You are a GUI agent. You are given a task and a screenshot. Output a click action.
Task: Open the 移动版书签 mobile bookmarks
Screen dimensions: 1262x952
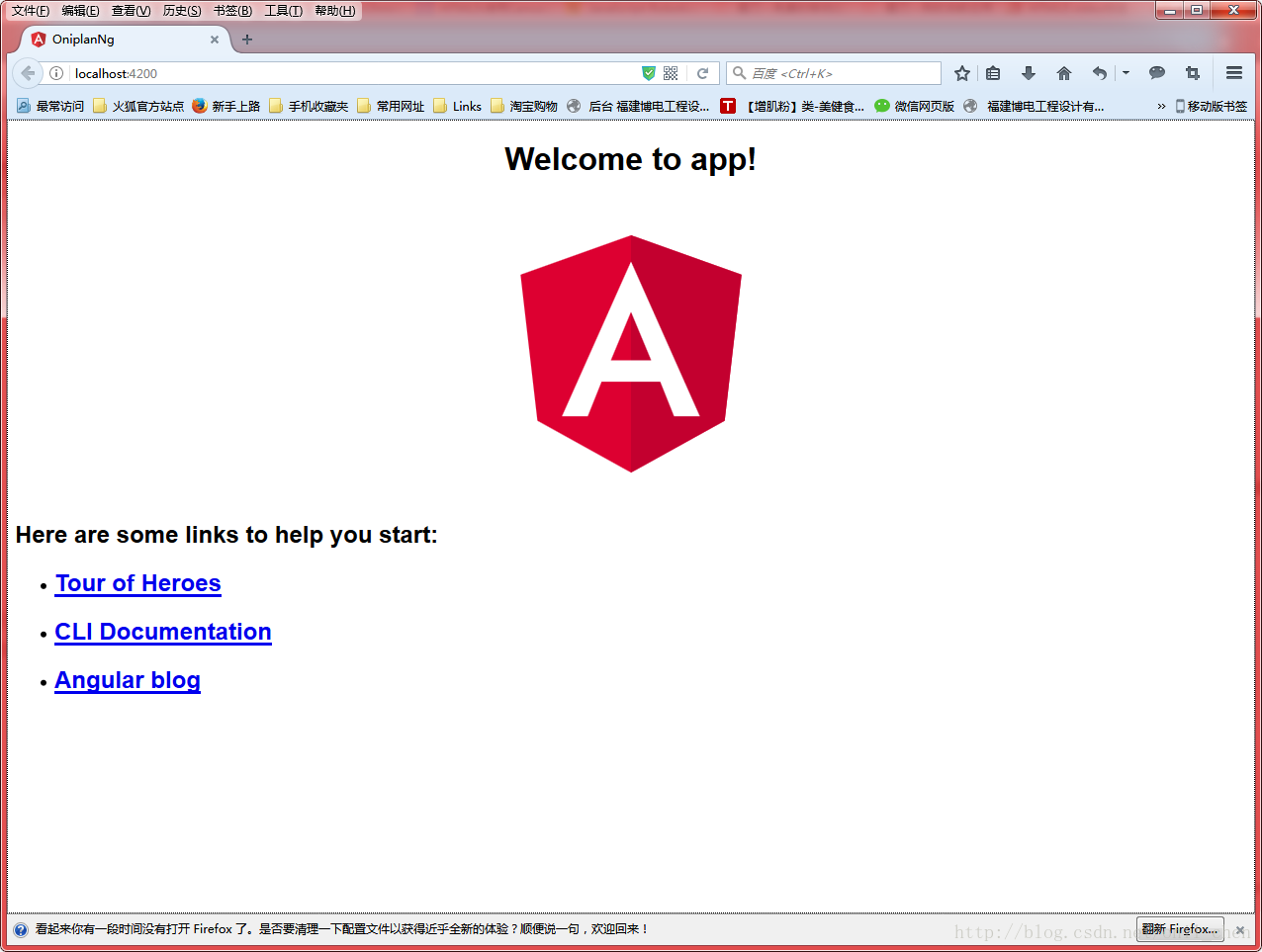[1211, 106]
